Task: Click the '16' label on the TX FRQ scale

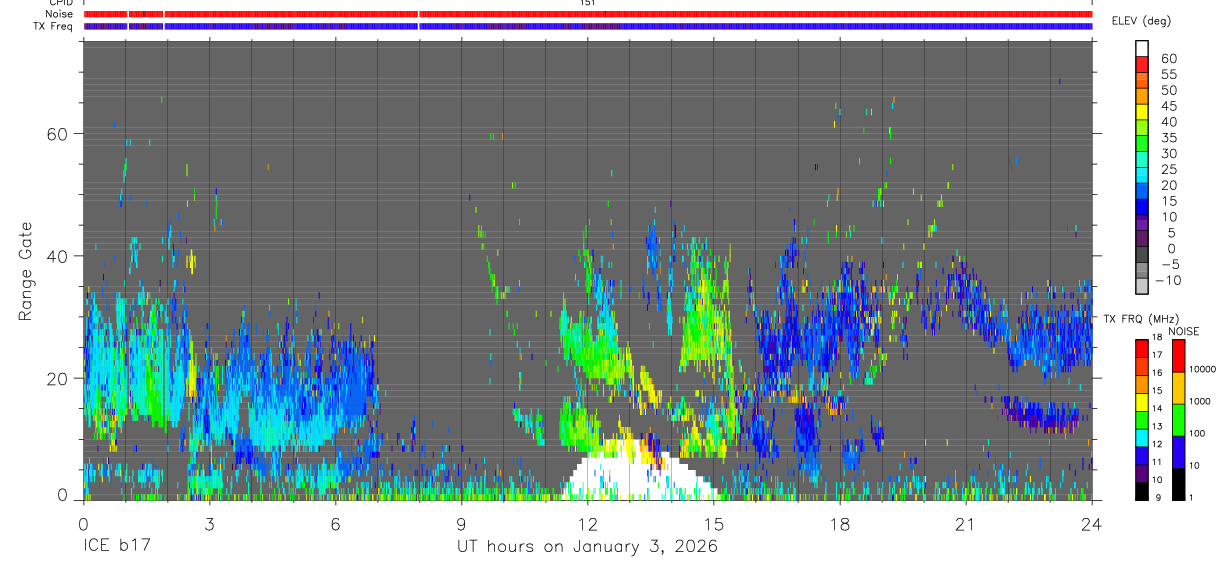Action: click(1156, 373)
